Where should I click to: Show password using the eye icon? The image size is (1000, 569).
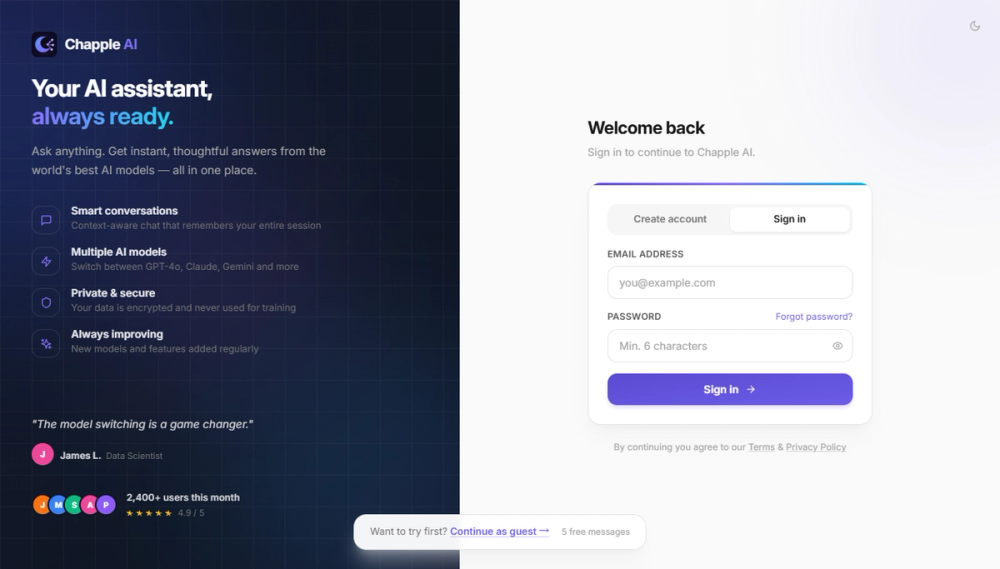tap(837, 346)
